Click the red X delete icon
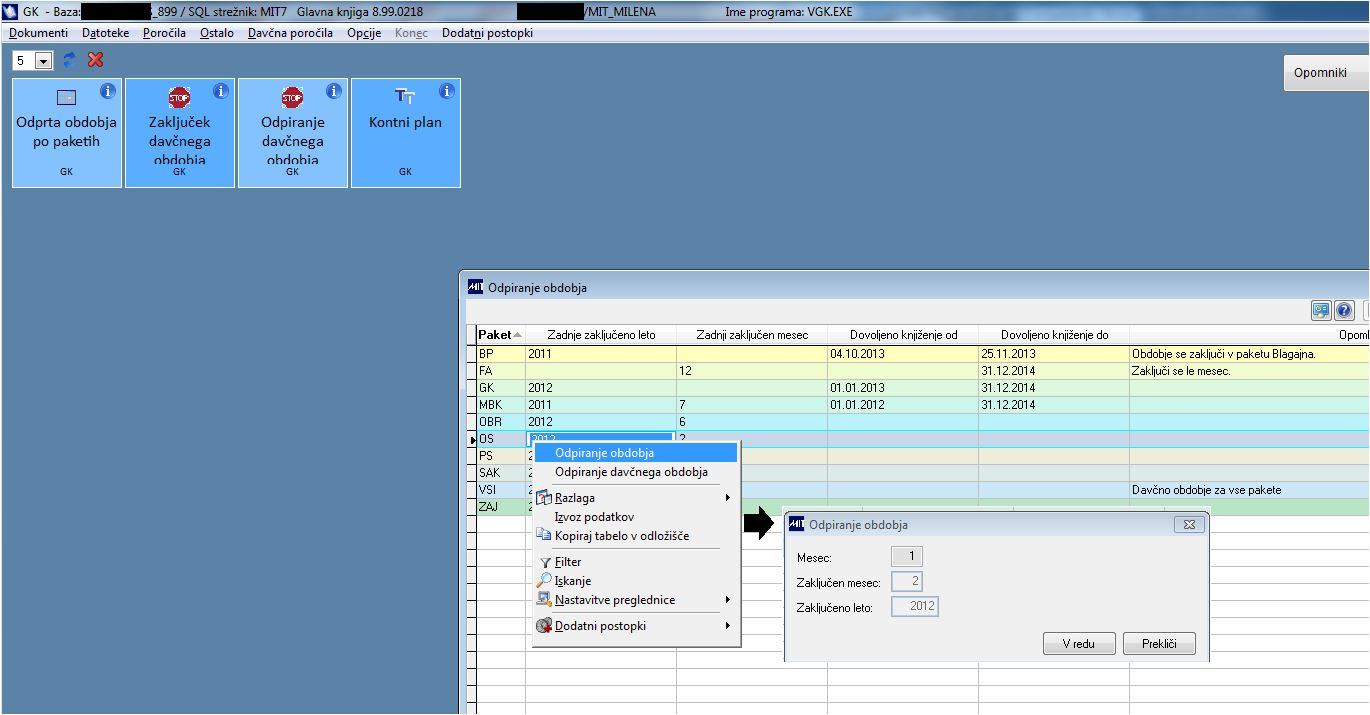 tap(96, 60)
